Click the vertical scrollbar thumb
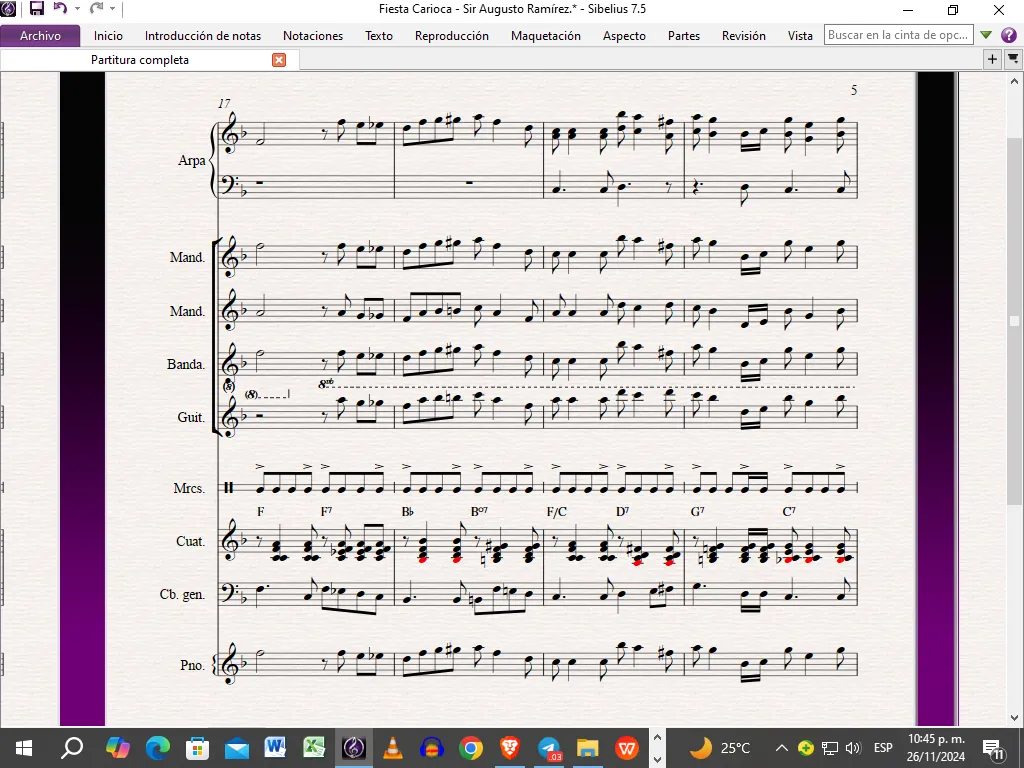The height and width of the screenshot is (768, 1024). point(1014,320)
